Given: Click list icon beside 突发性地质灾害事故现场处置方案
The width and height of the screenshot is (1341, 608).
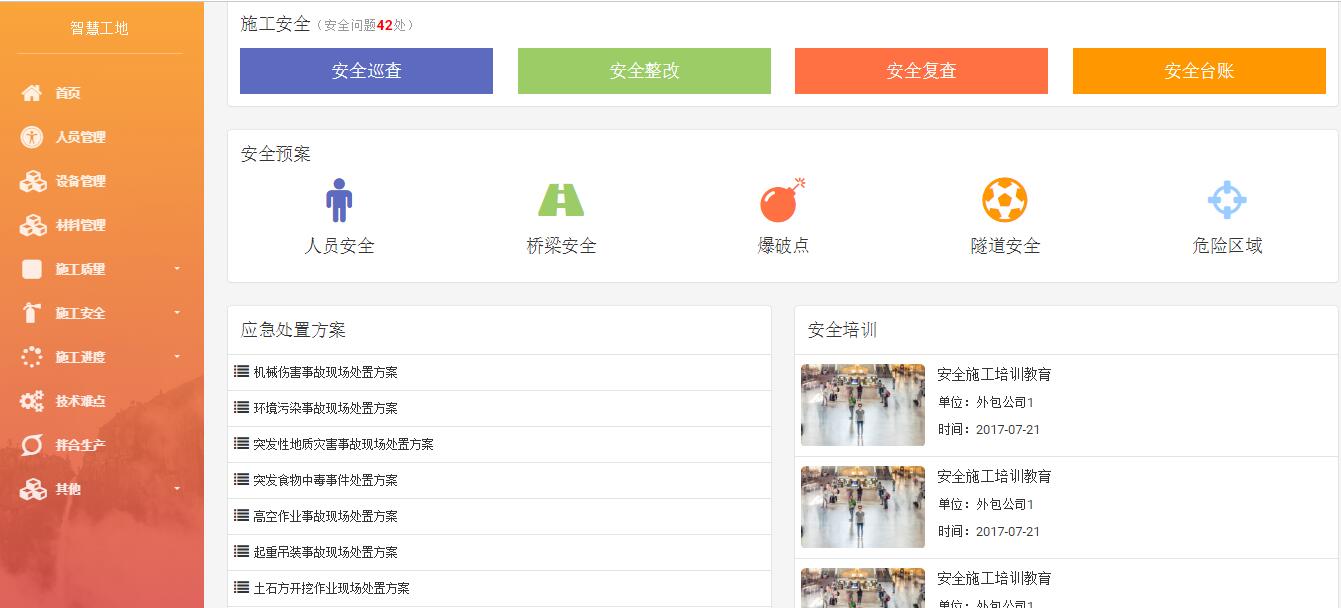Looking at the screenshot, I should 241,443.
